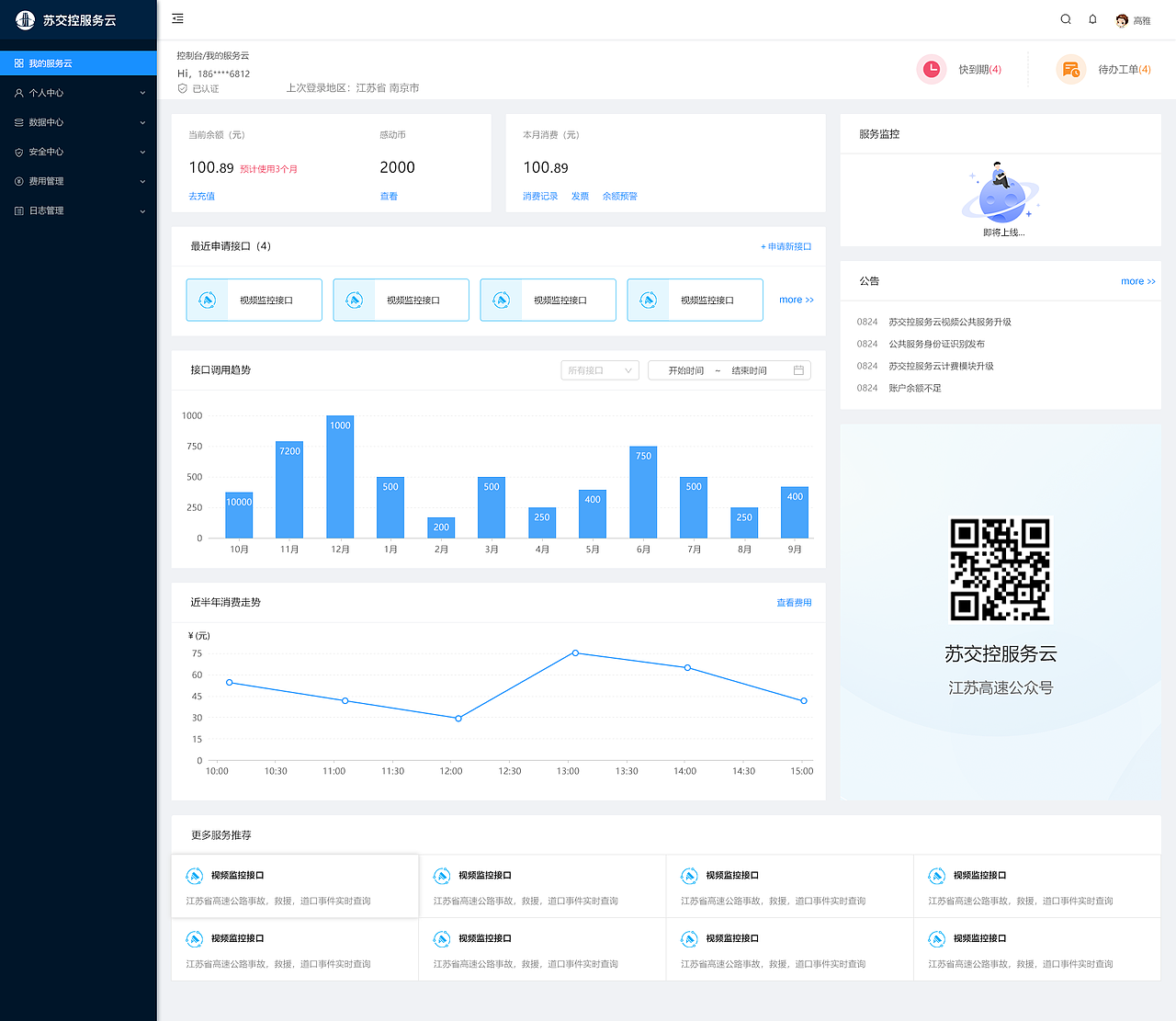The height and width of the screenshot is (1021, 1176).
Task: Click the 日志管理 log icon
Action: tap(18, 210)
